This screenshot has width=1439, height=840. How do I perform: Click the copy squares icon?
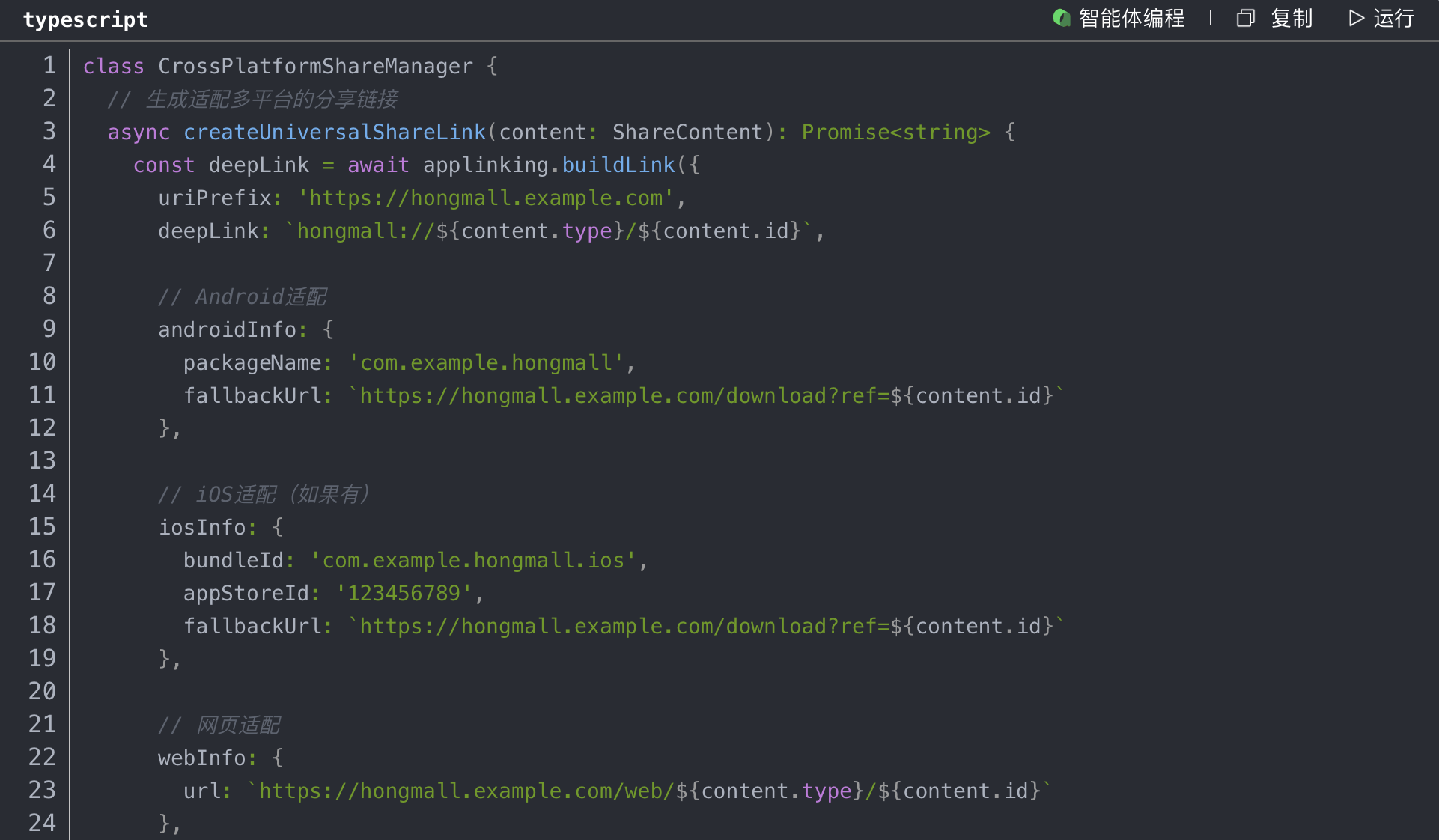coord(1245,18)
